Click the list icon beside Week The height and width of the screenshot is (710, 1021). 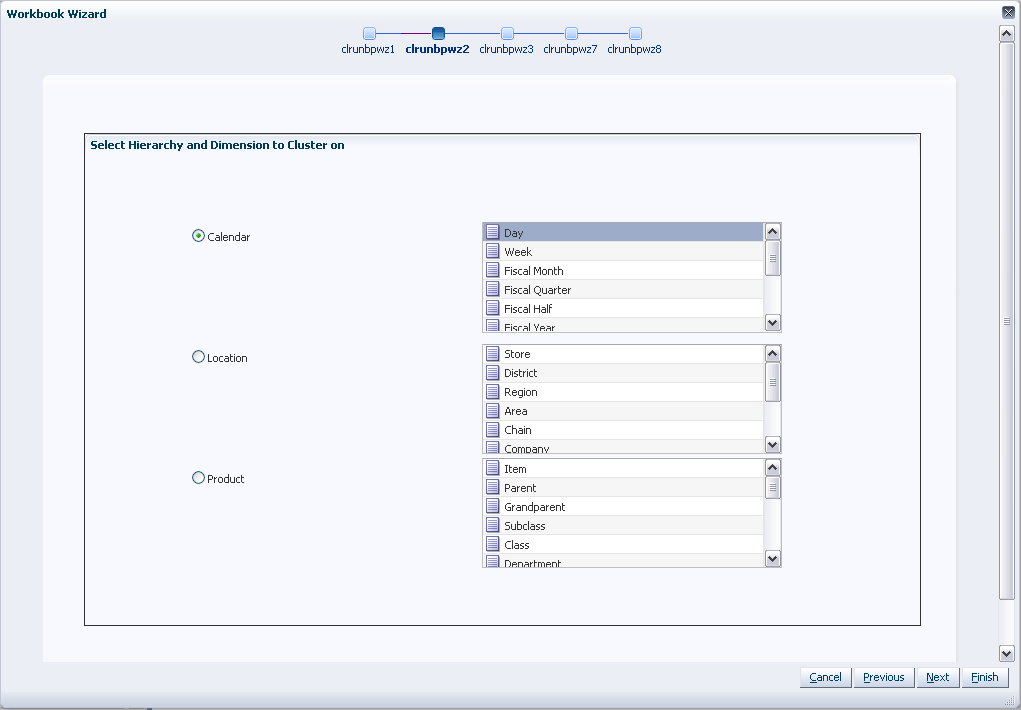[x=493, y=251]
